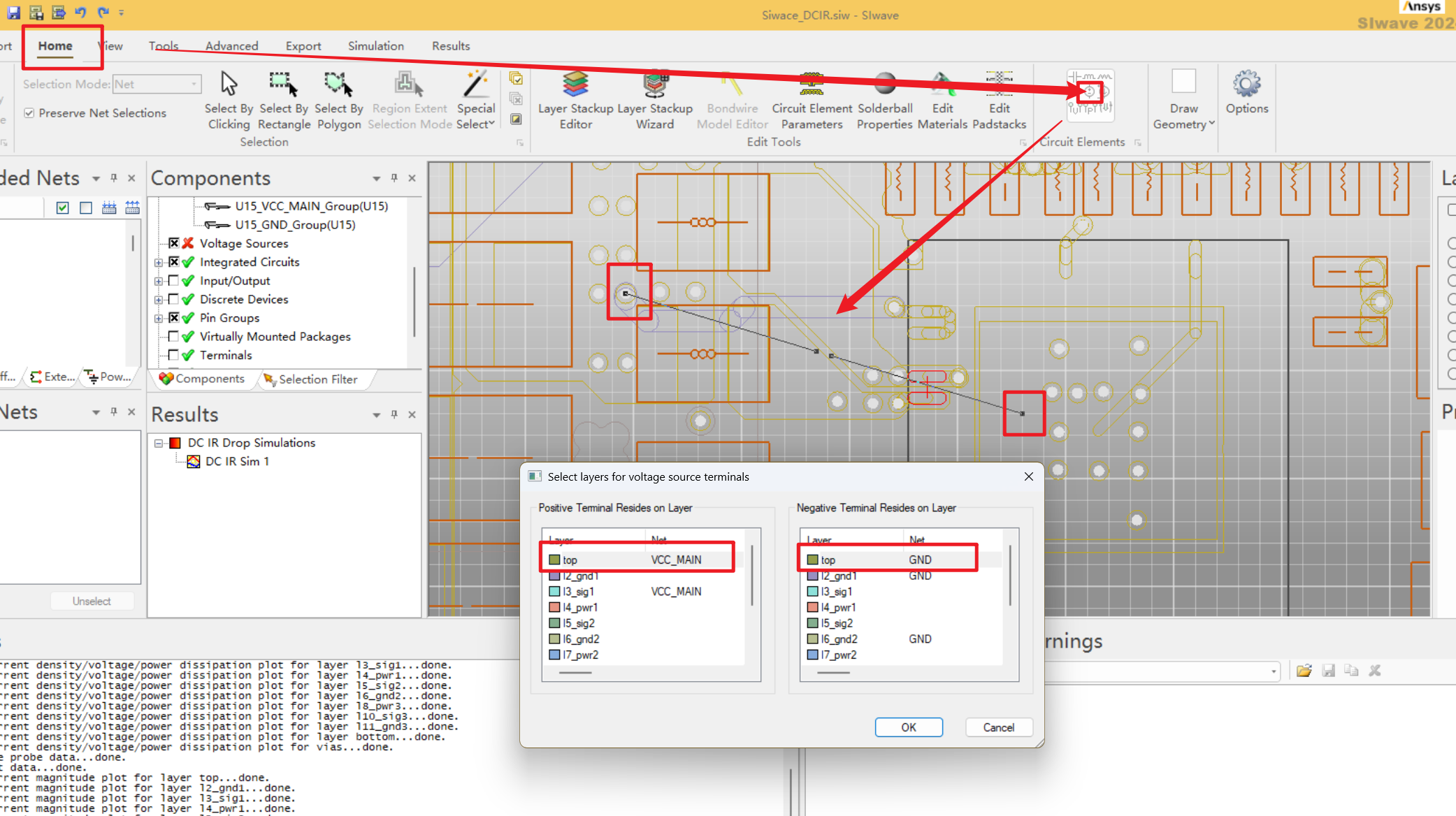Click Cancel in the layers dialog
The image size is (1456, 816).
(x=998, y=727)
